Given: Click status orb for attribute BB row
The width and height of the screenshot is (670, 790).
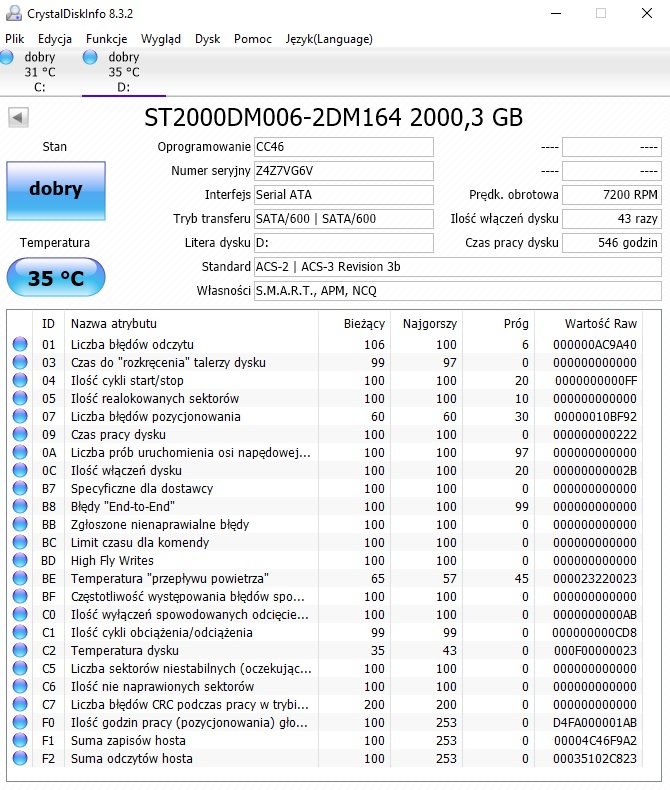Looking at the screenshot, I should pyautogui.click(x=20, y=524).
